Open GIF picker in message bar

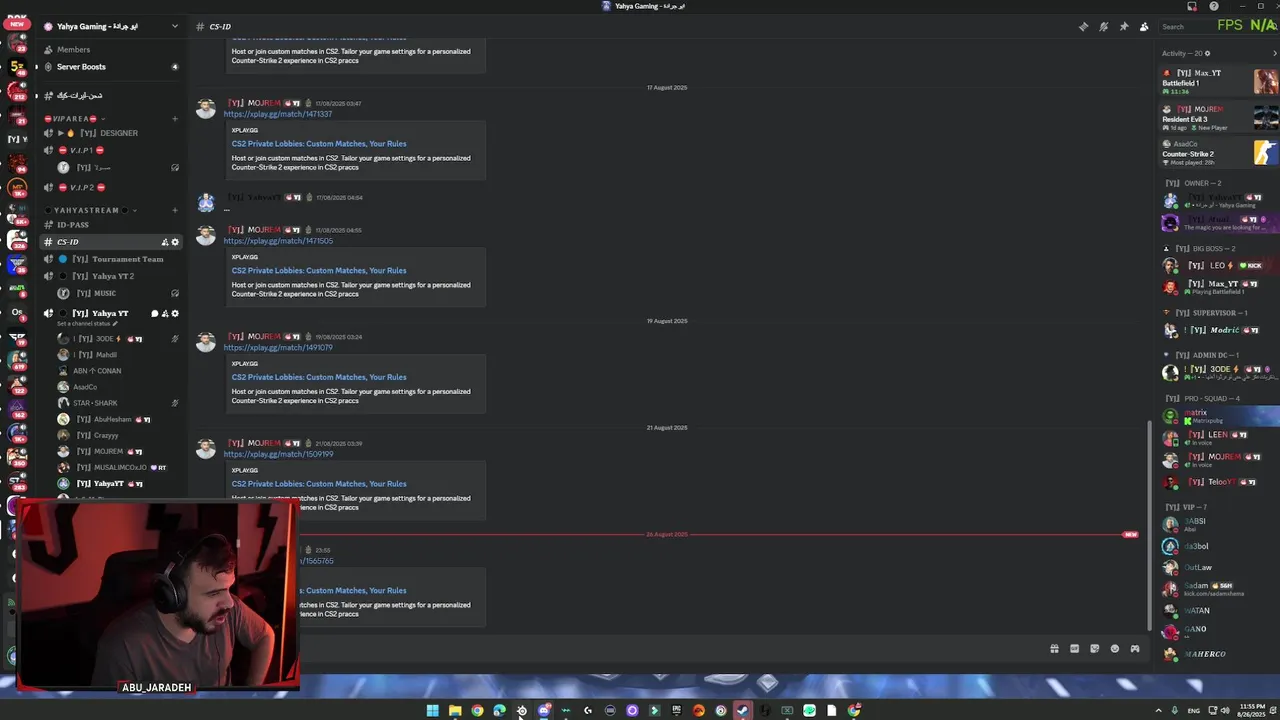click(1075, 649)
